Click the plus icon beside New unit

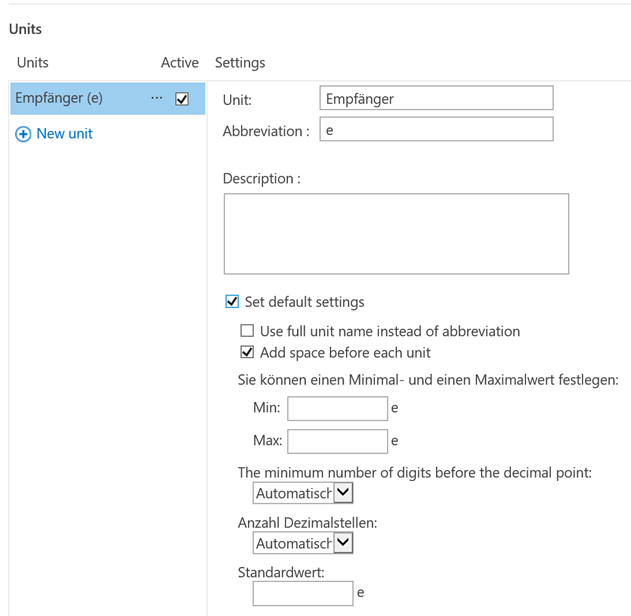[23, 134]
